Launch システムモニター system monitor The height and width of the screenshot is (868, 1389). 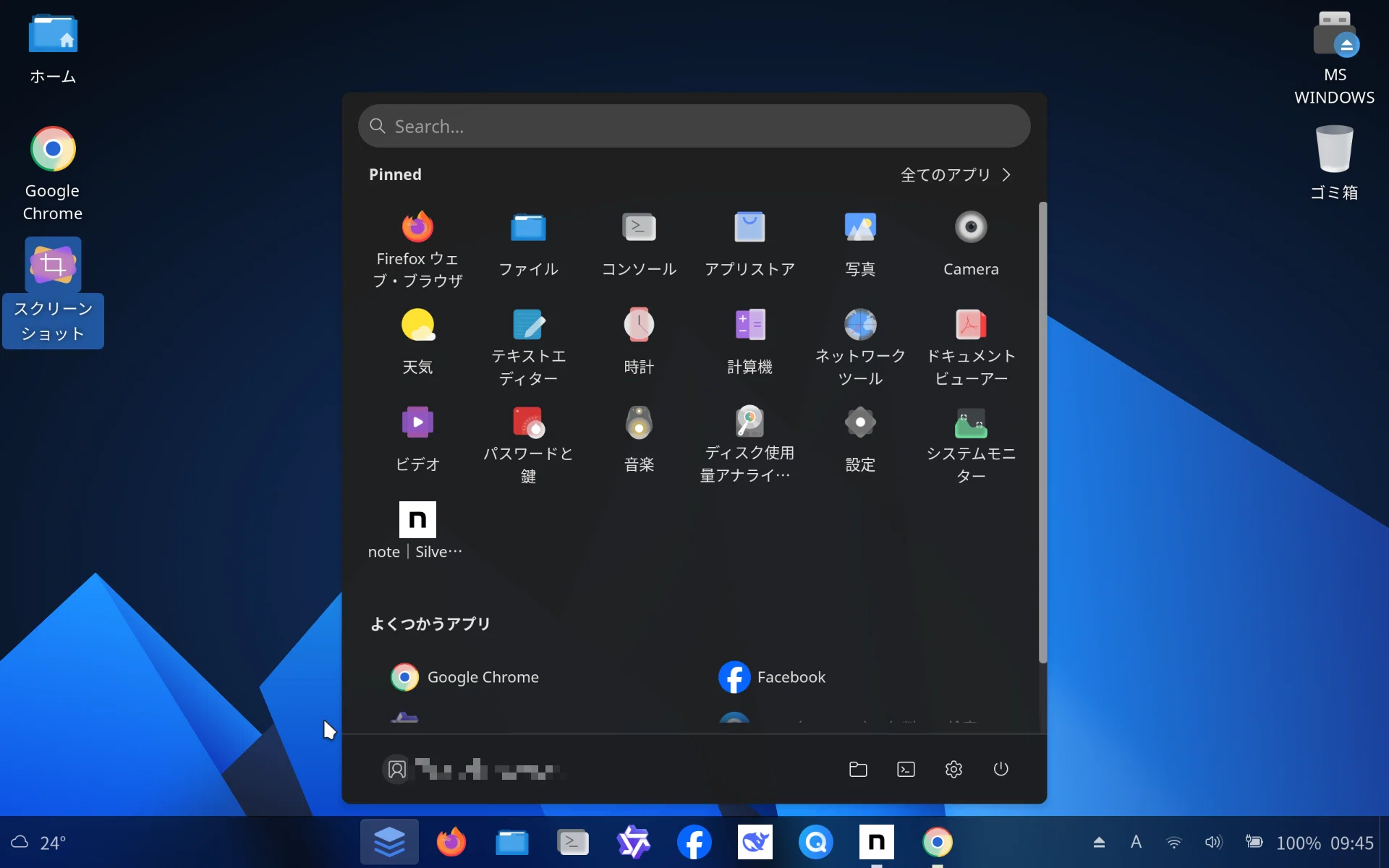click(x=971, y=445)
